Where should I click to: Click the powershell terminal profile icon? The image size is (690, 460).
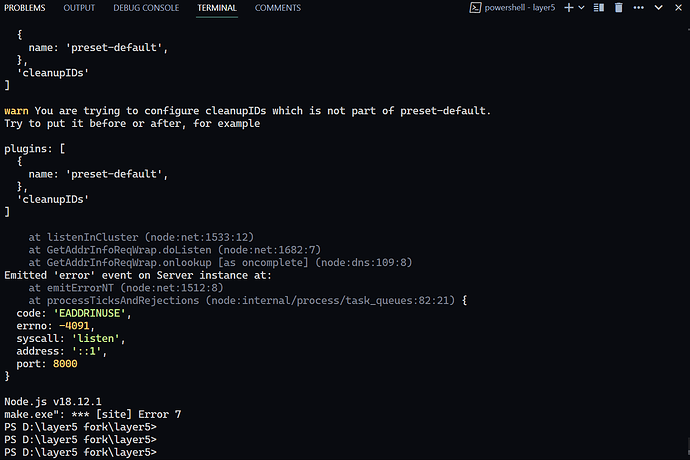(x=475, y=7)
